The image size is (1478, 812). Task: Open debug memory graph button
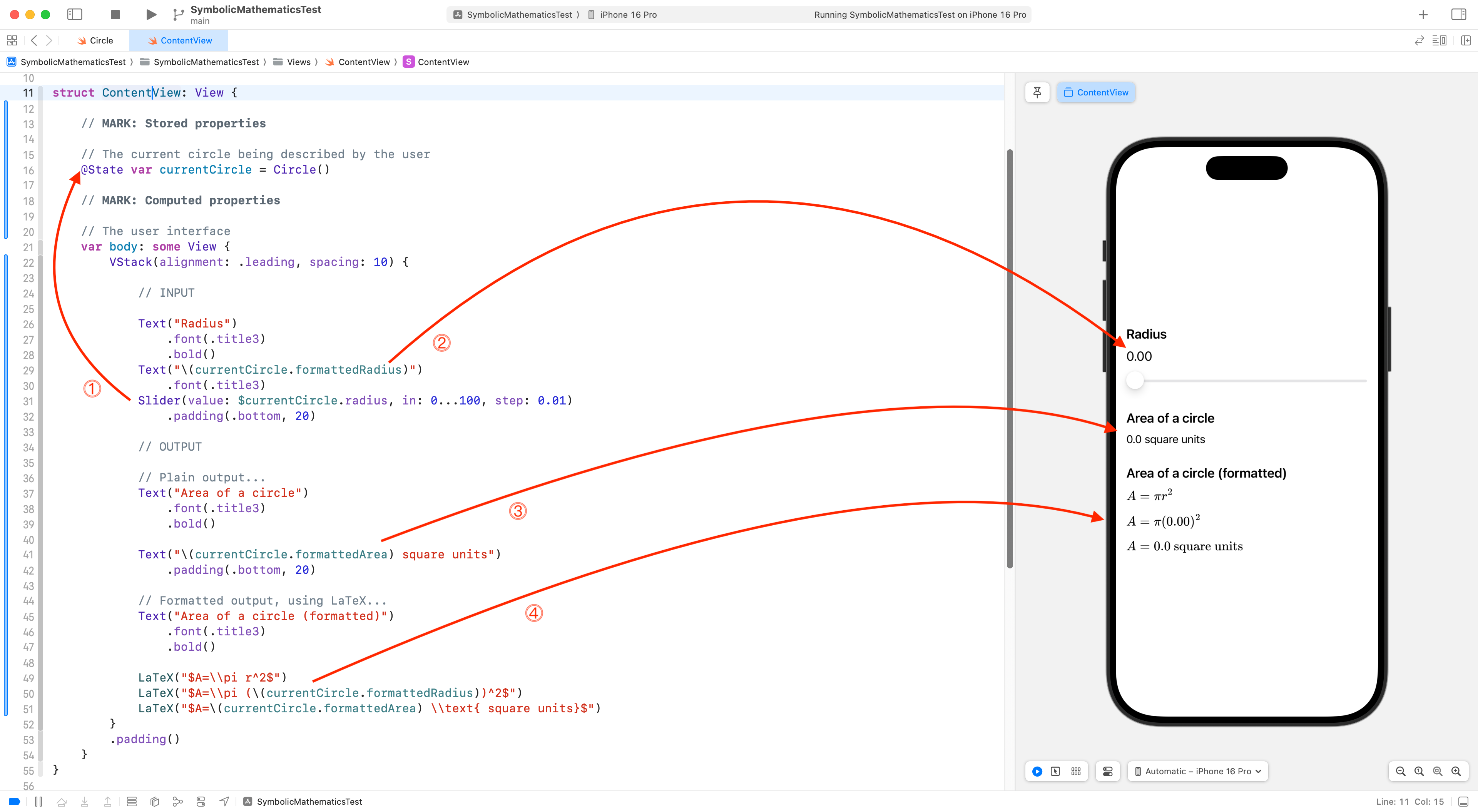[x=178, y=802]
